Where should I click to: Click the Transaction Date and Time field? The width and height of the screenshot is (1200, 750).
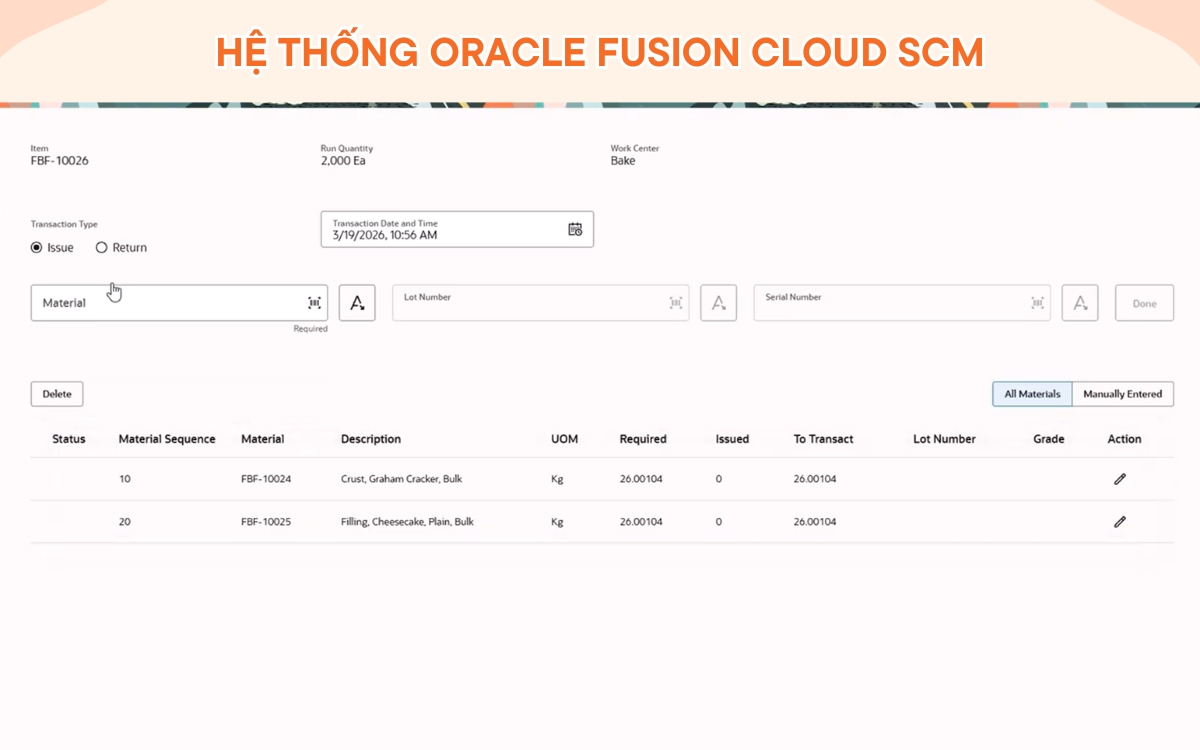coord(457,229)
